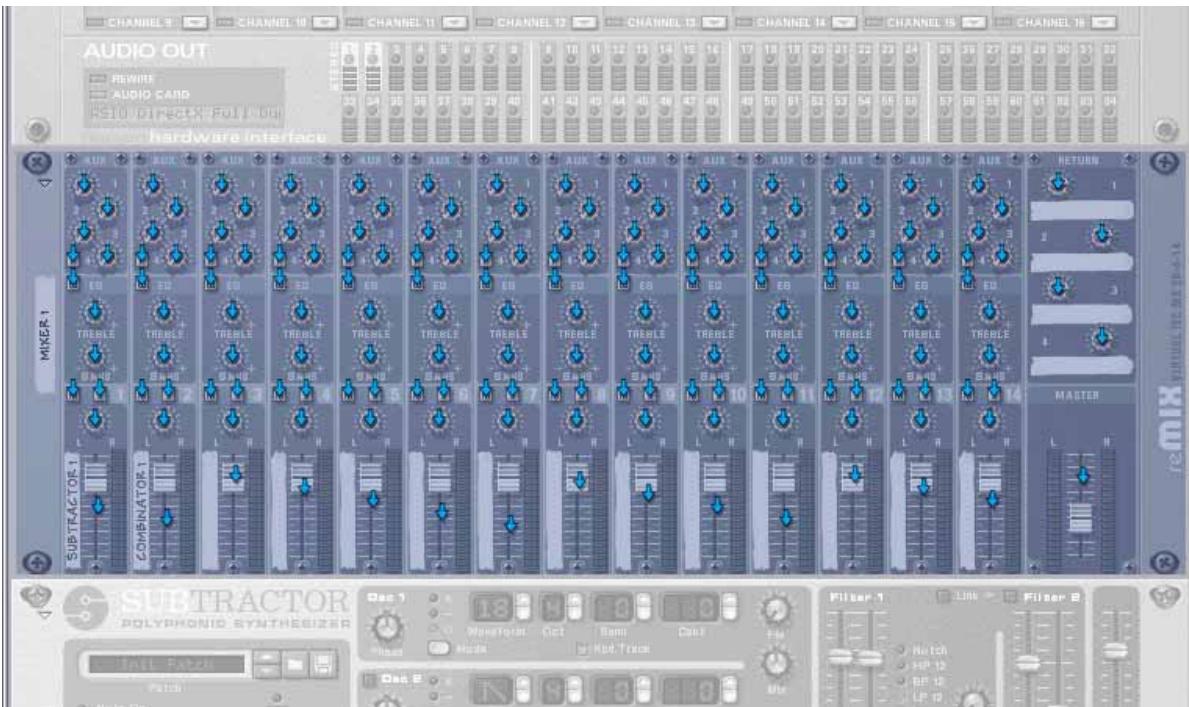Click the channel 7 level fader
Screen dimensions: 1189x707
[507, 477]
